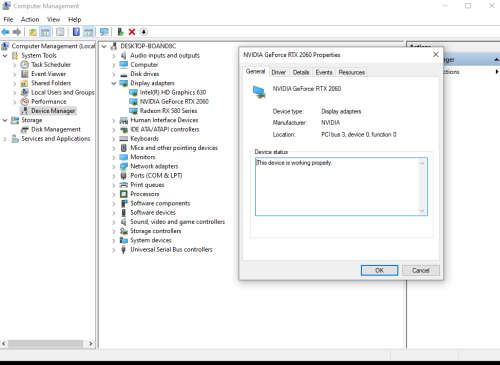Select Mice and other pointing devices
The height and width of the screenshot is (365, 500).
pyautogui.click(x=174, y=148)
